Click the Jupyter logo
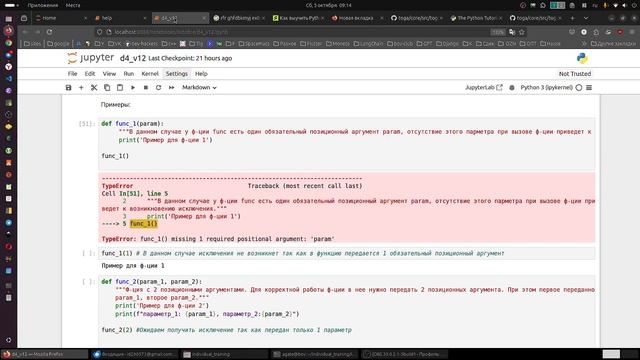Image resolution: width=640 pixels, height=360 pixels. pyautogui.click(x=91, y=58)
